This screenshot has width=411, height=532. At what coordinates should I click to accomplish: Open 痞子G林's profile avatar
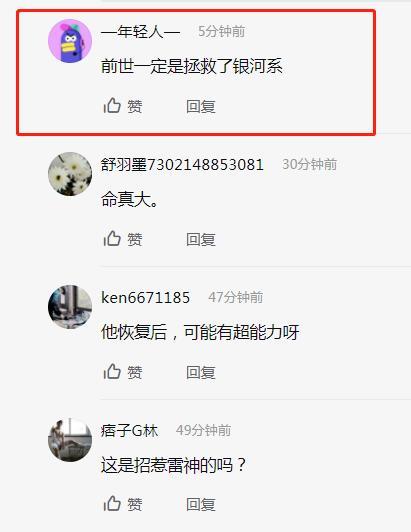70,440
